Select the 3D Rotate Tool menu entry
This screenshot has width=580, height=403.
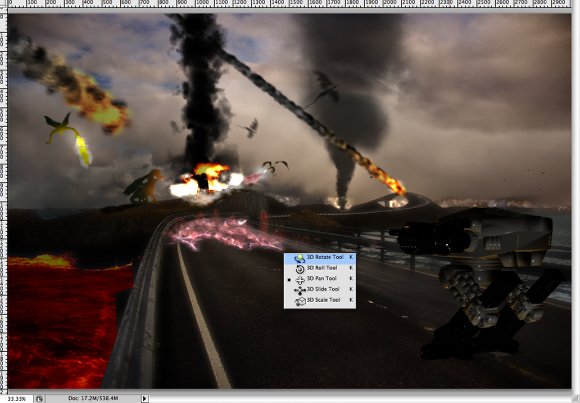pos(320,257)
